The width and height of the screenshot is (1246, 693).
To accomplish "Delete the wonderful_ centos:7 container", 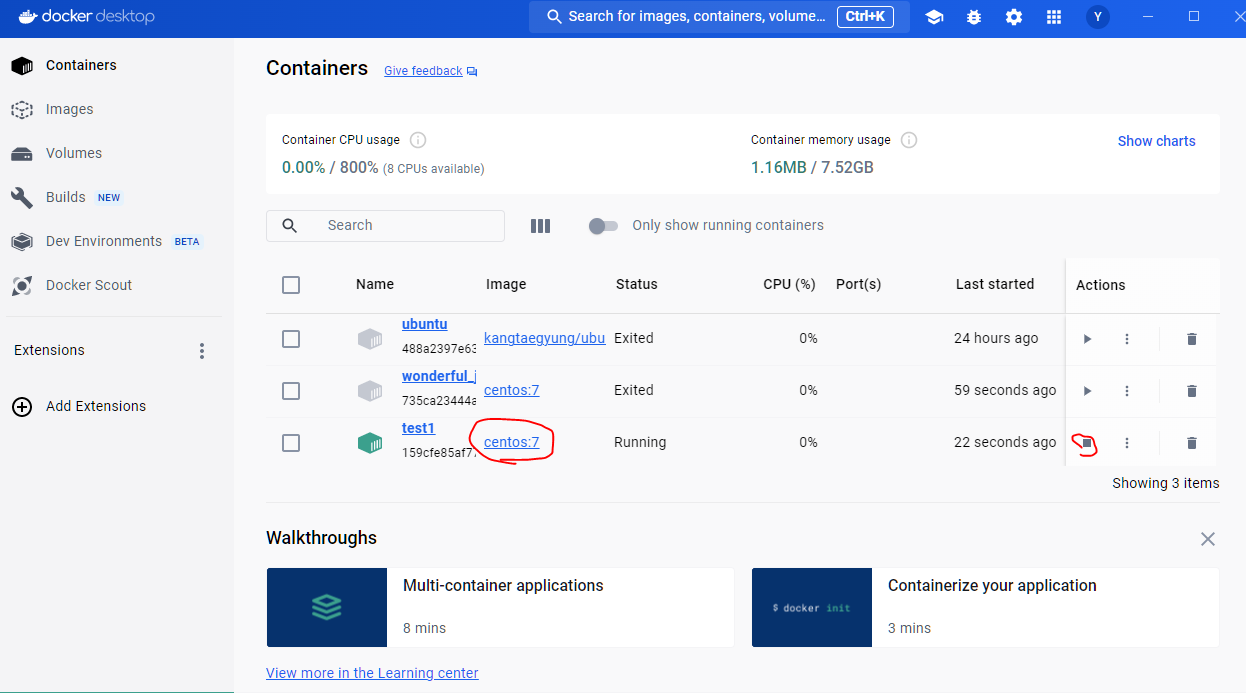I will (x=1191, y=391).
